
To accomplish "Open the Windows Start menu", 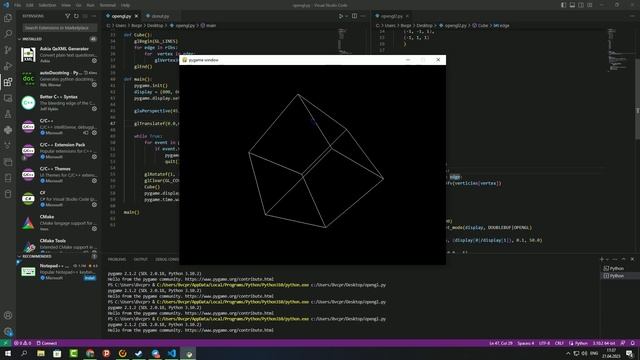I will 8,353.
